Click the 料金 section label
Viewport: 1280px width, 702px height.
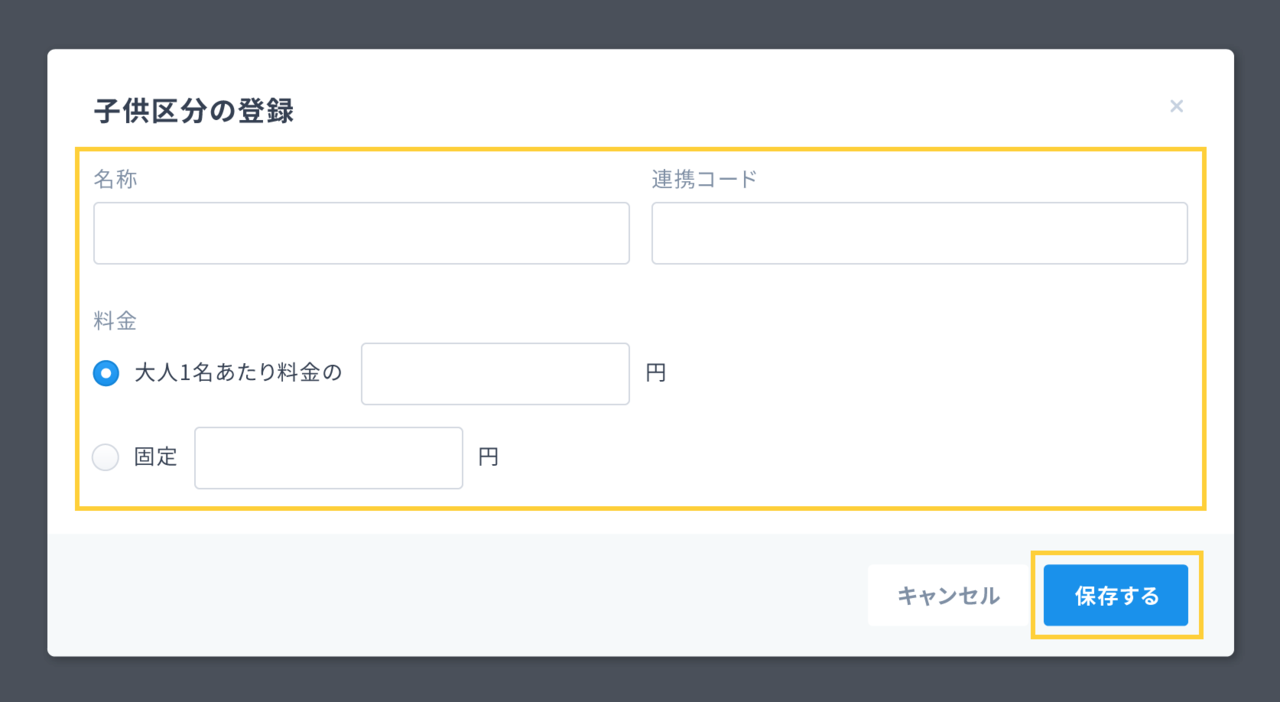pyautogui.click(x=115, y=321)
